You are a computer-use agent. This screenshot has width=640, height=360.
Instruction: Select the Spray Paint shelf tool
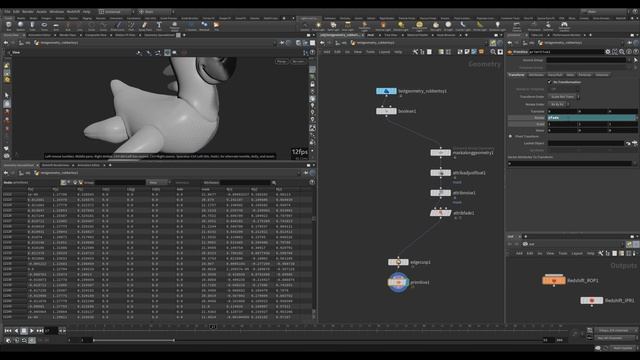(144, 26)
